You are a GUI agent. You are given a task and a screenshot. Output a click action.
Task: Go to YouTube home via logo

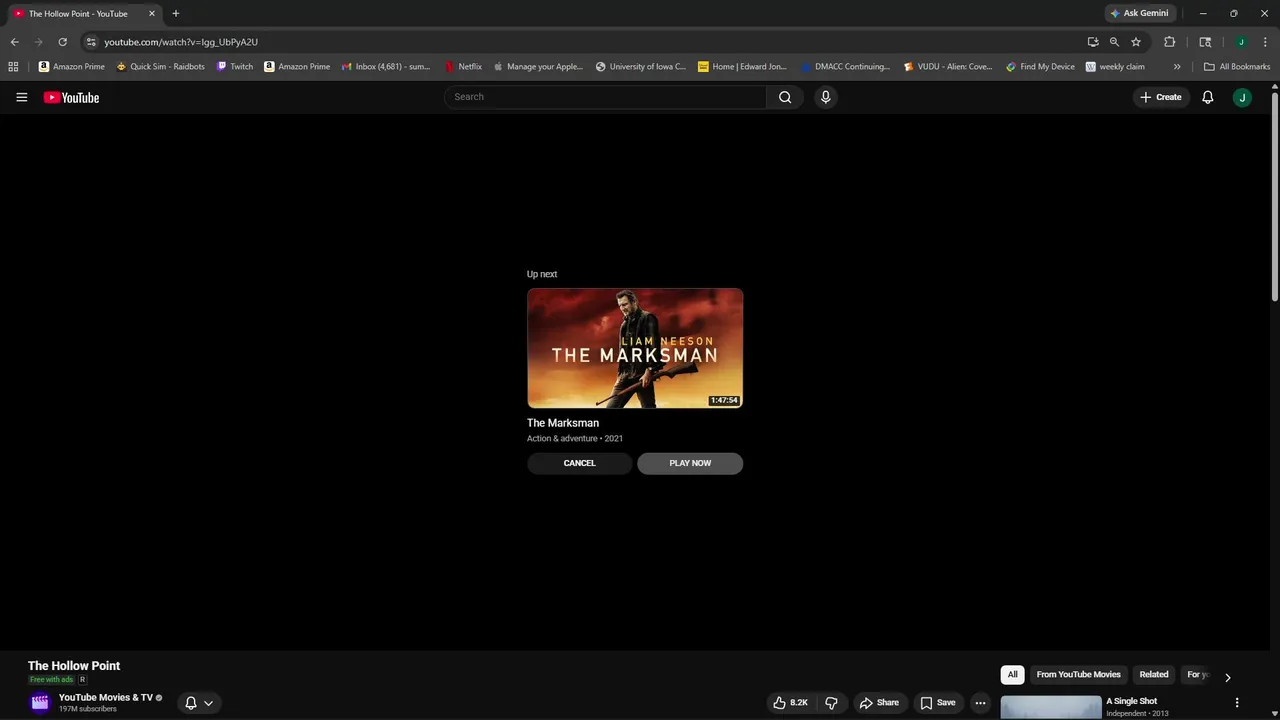coord(71,97)
